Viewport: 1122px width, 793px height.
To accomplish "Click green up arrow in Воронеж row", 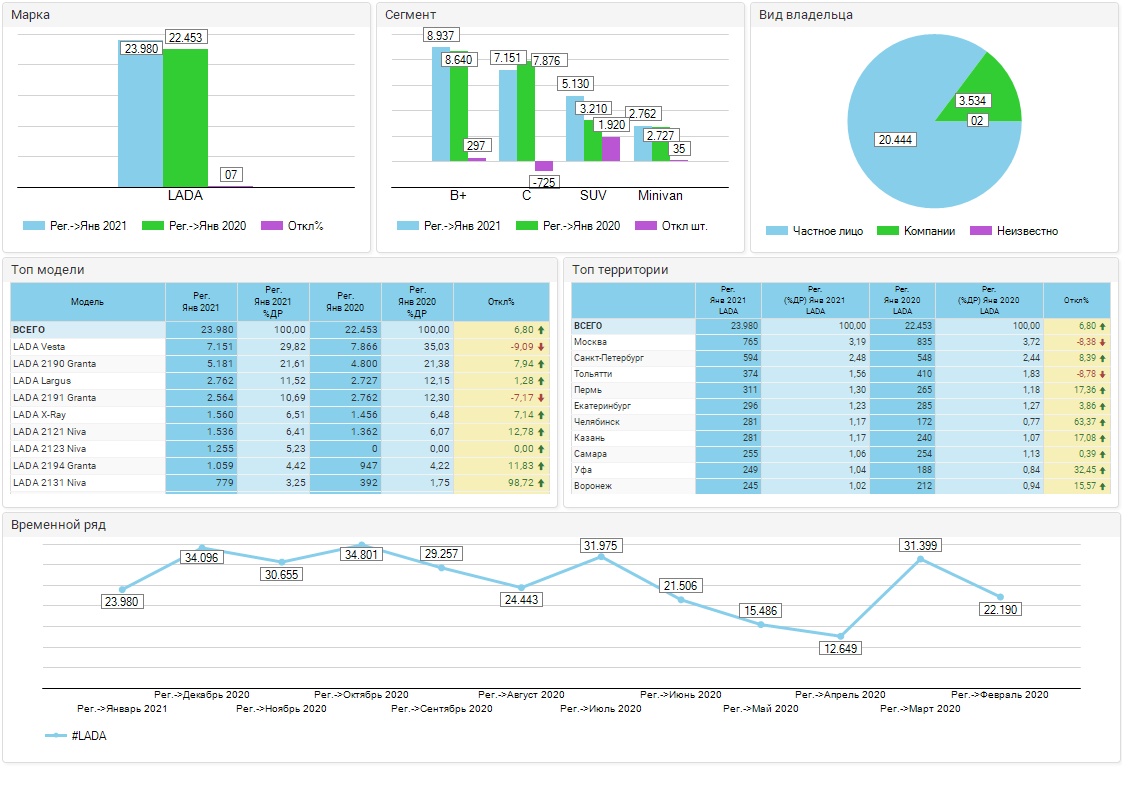I will coord(1103,486).
